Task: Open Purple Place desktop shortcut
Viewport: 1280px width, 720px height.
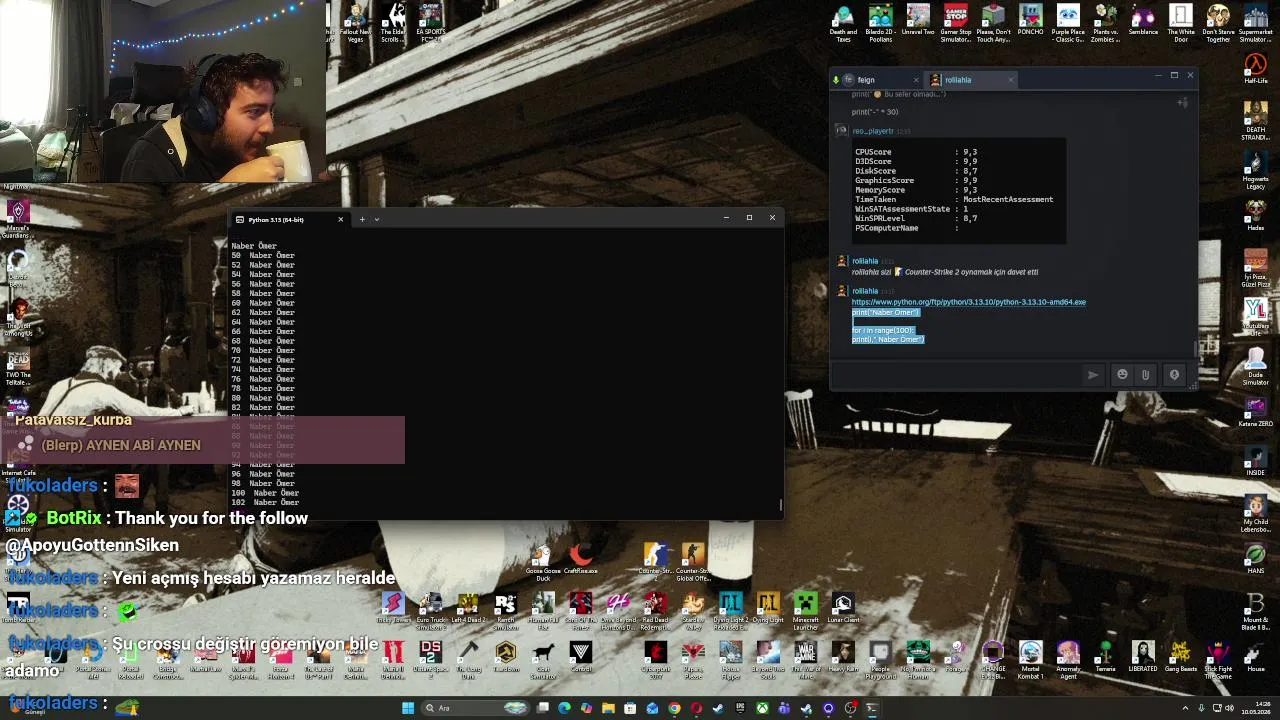Action: 1068,23
